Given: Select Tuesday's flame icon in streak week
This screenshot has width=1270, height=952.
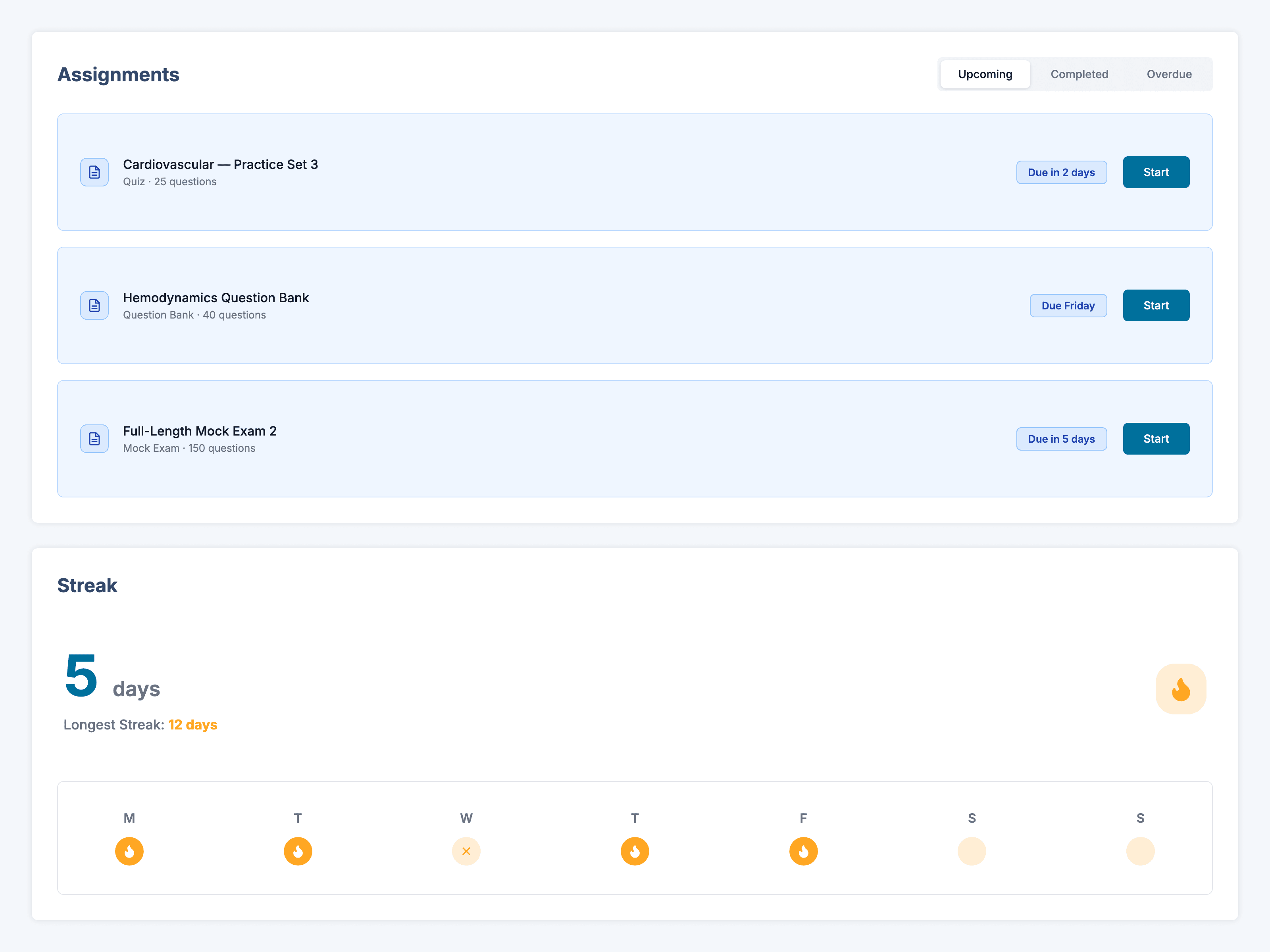Looking at the screenshot, I should pyautogui.click(x=298, y=851).
